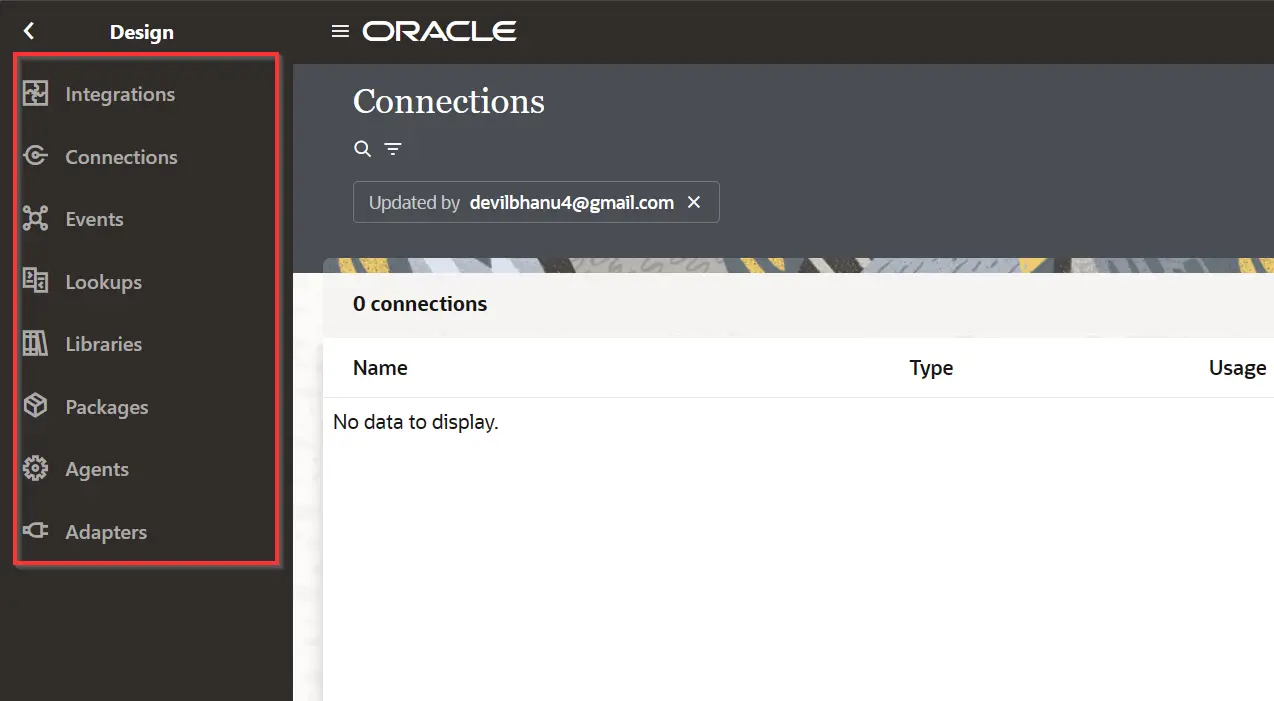
Task: Click the Usage column header
Action: point(1237,368)
